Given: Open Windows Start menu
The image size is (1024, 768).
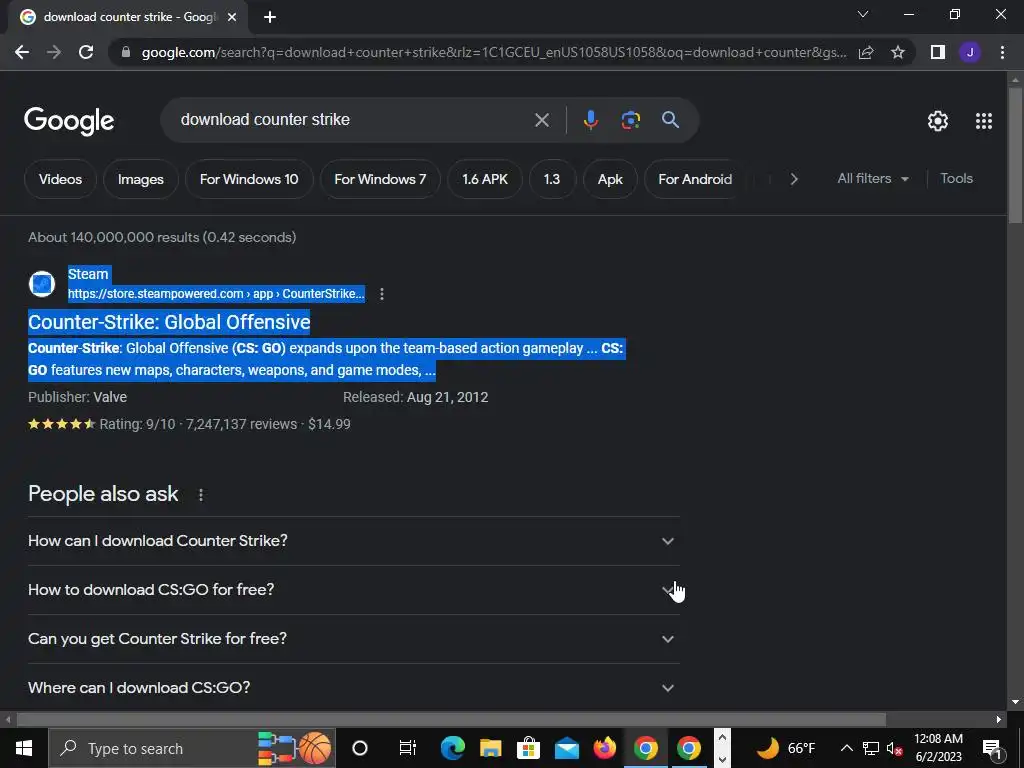Looking at the screenshot, I should click(x=24, y=748).
